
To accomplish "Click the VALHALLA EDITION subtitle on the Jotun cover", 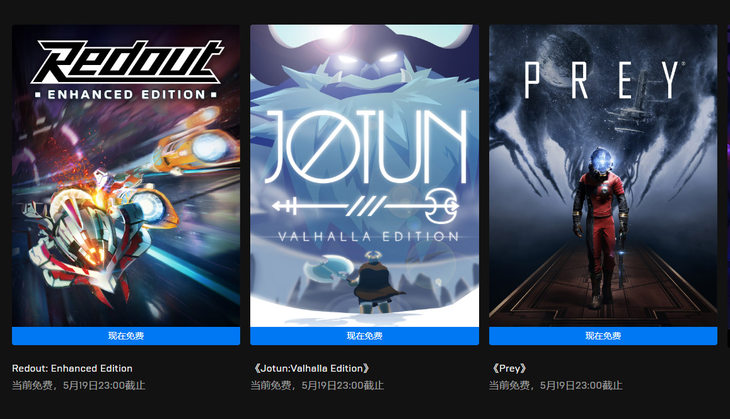I will tap(368, 237).
